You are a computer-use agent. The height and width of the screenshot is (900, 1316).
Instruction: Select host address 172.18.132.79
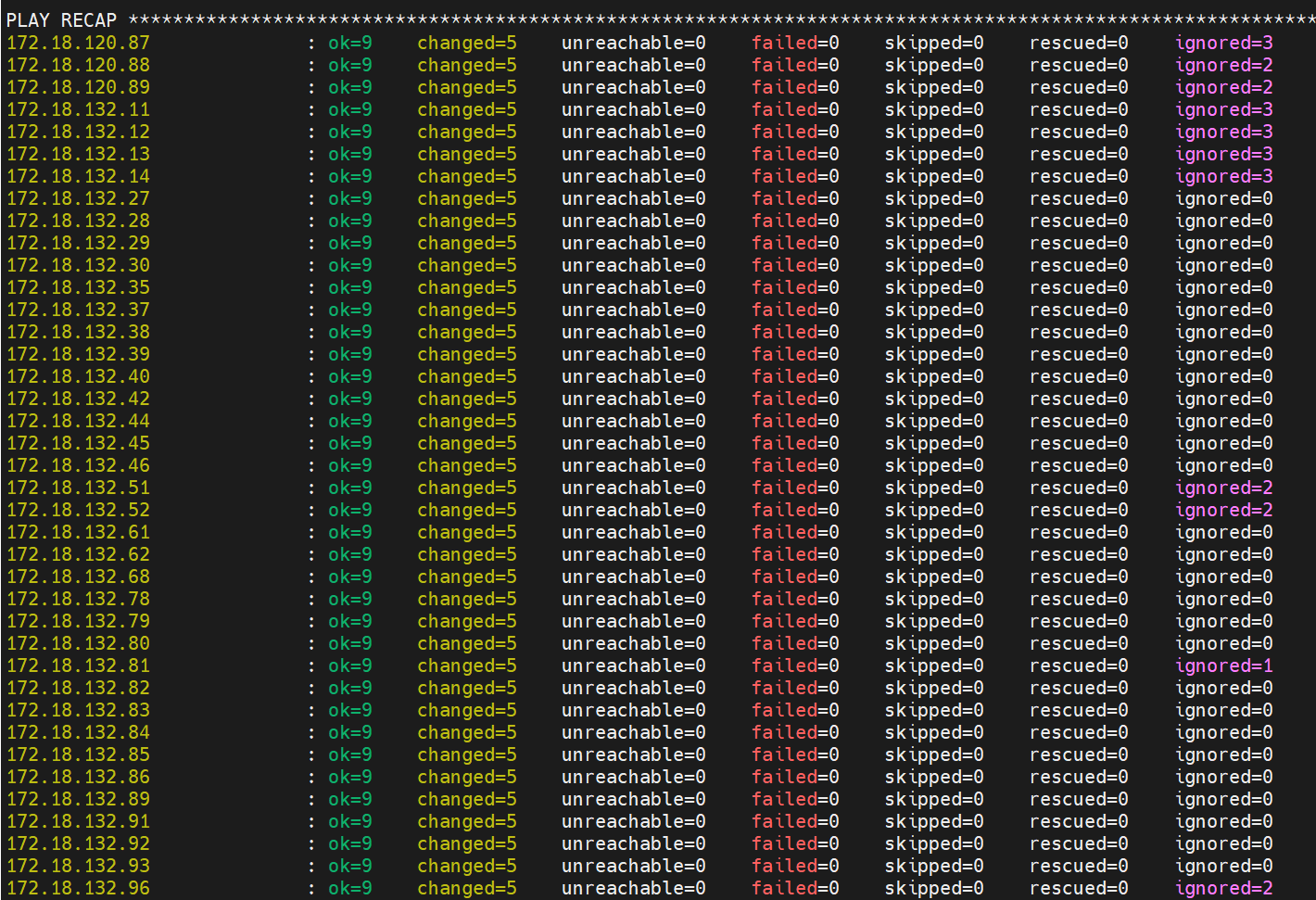(78, 621)
